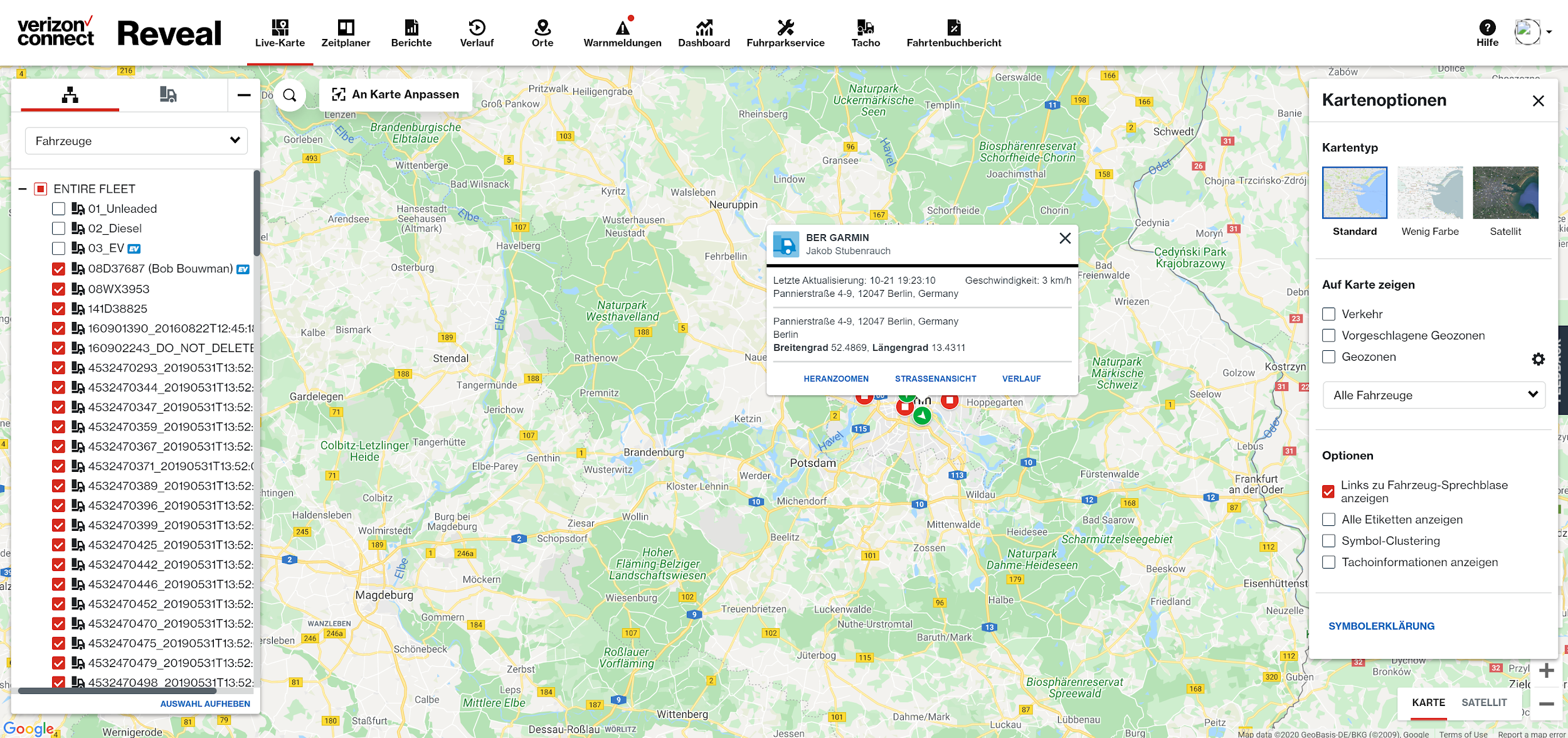The image size is (1568, 738).
Task: Open the Fahrtenbuchbericht report
Action: click(954, 33)
